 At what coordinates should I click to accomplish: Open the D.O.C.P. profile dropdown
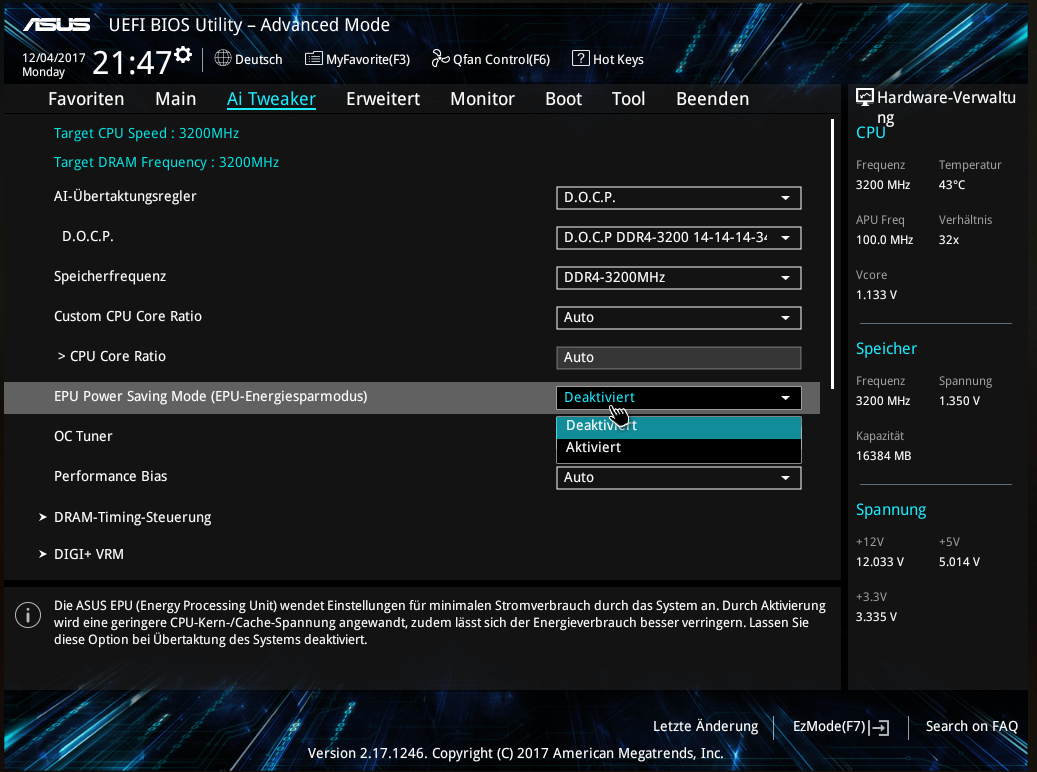(679, 237)
